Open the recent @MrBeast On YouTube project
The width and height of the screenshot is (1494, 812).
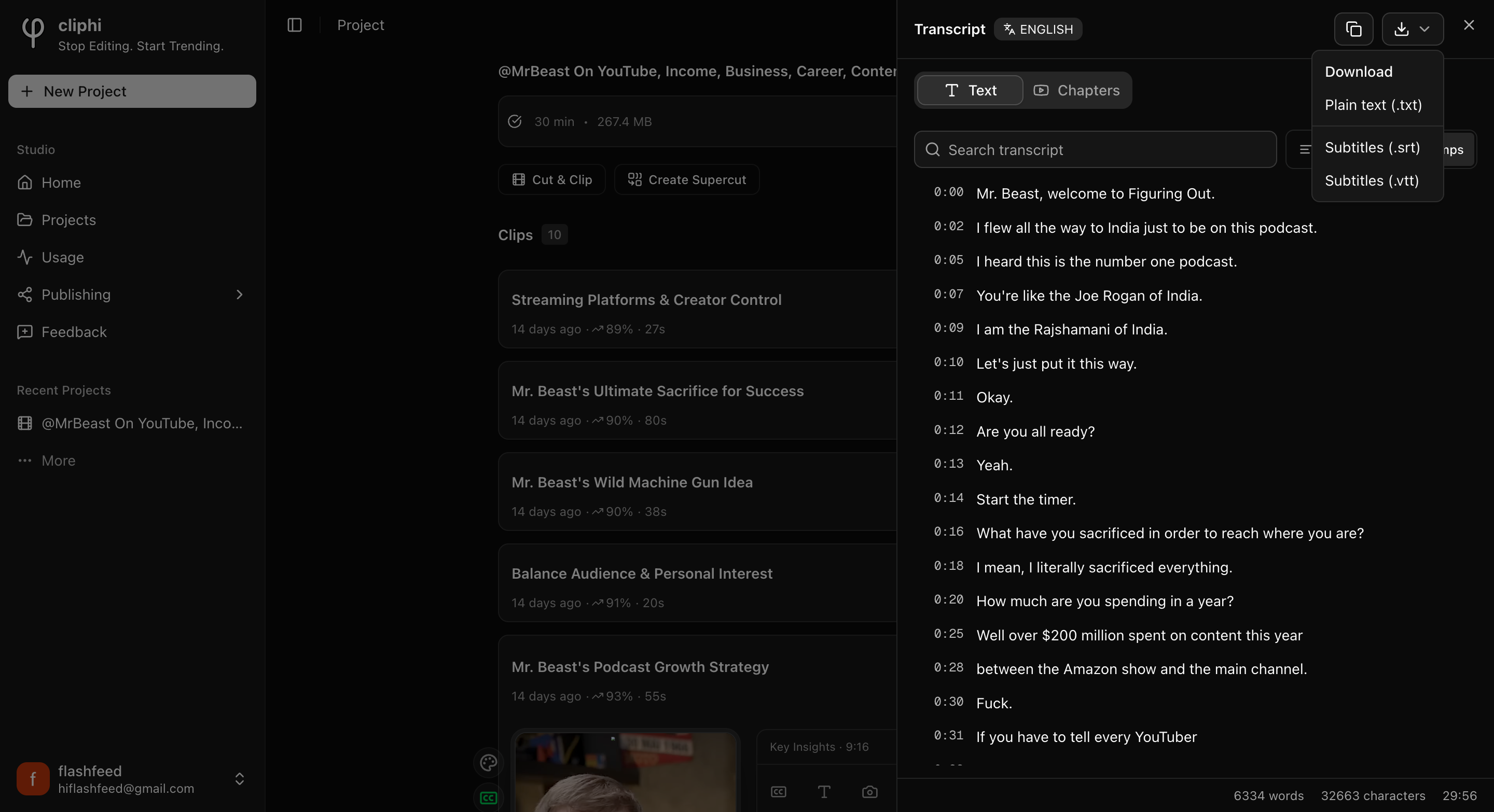coord(132,423)
